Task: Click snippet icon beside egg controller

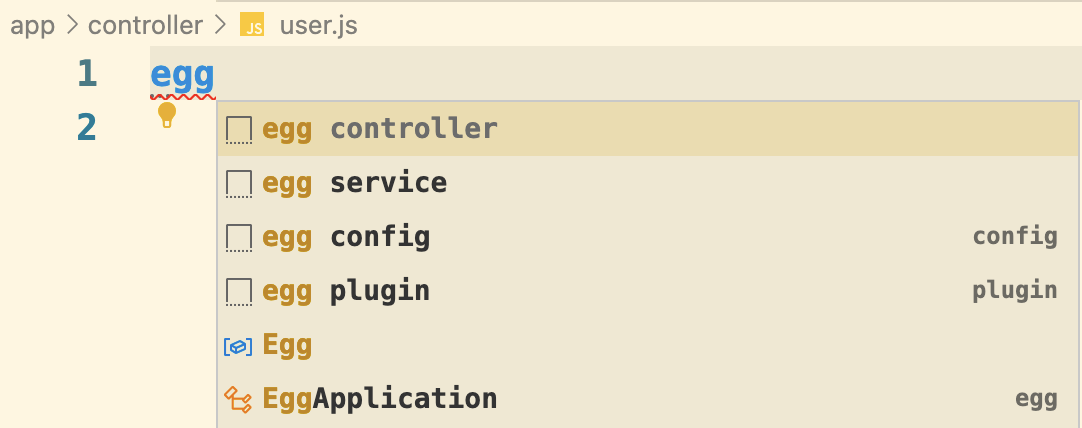Action: click(x=238, y=129)
